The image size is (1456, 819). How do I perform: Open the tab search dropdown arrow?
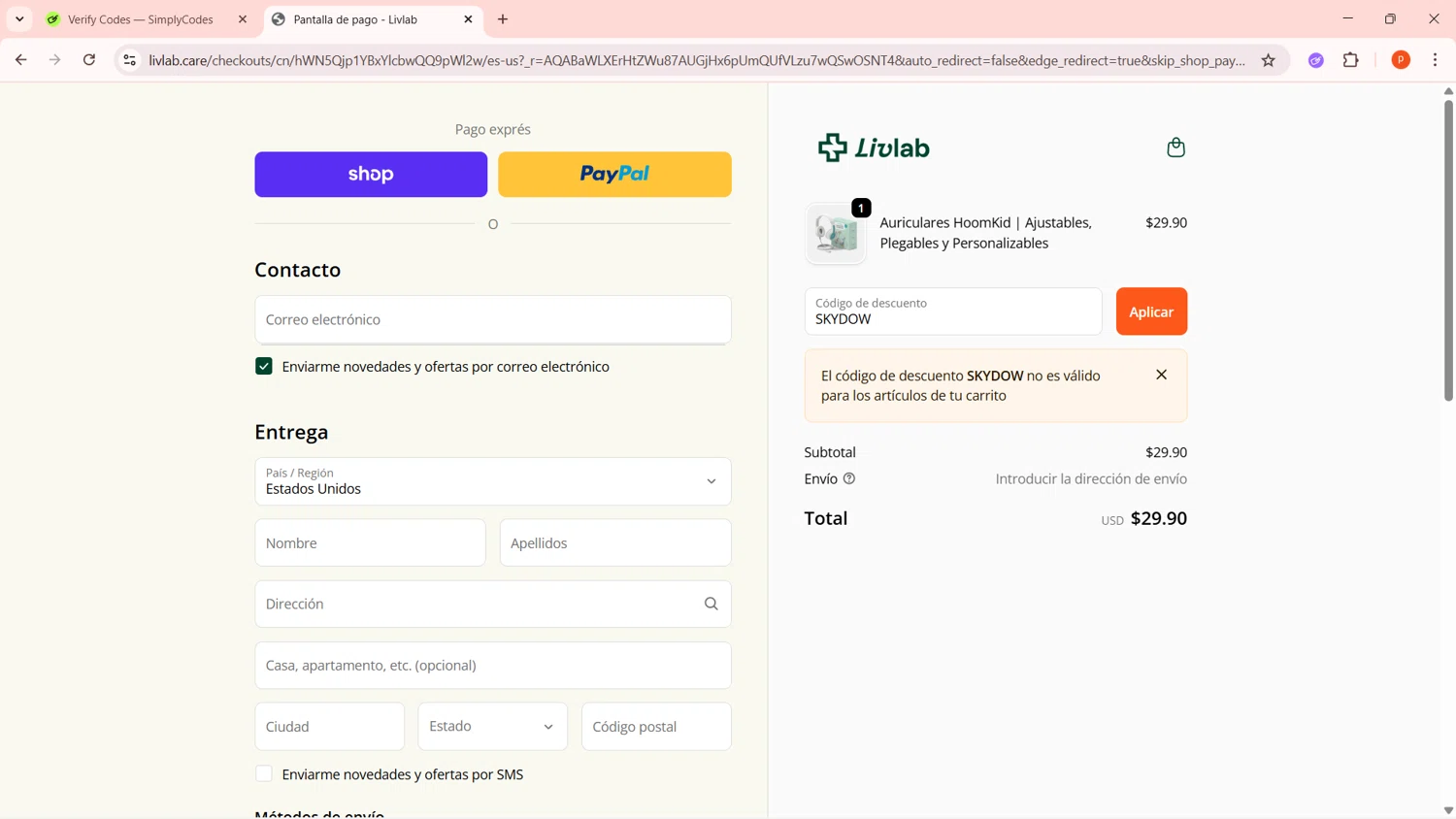click(x=19, y=19)
